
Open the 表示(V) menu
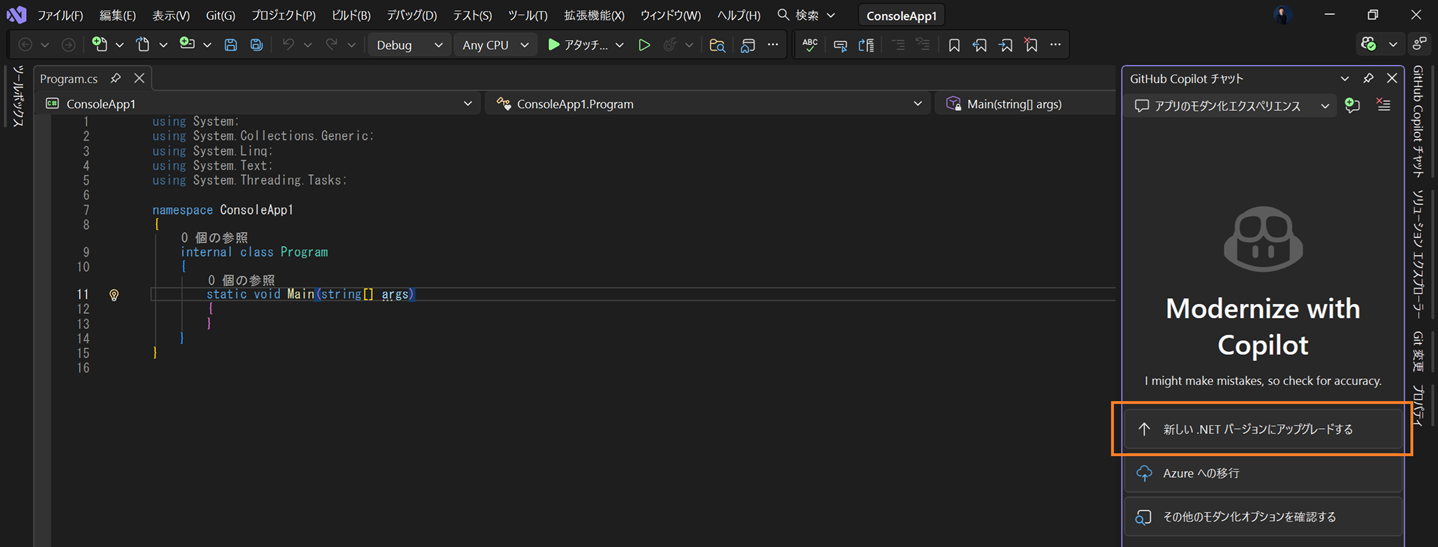click(x=171, y=15)
